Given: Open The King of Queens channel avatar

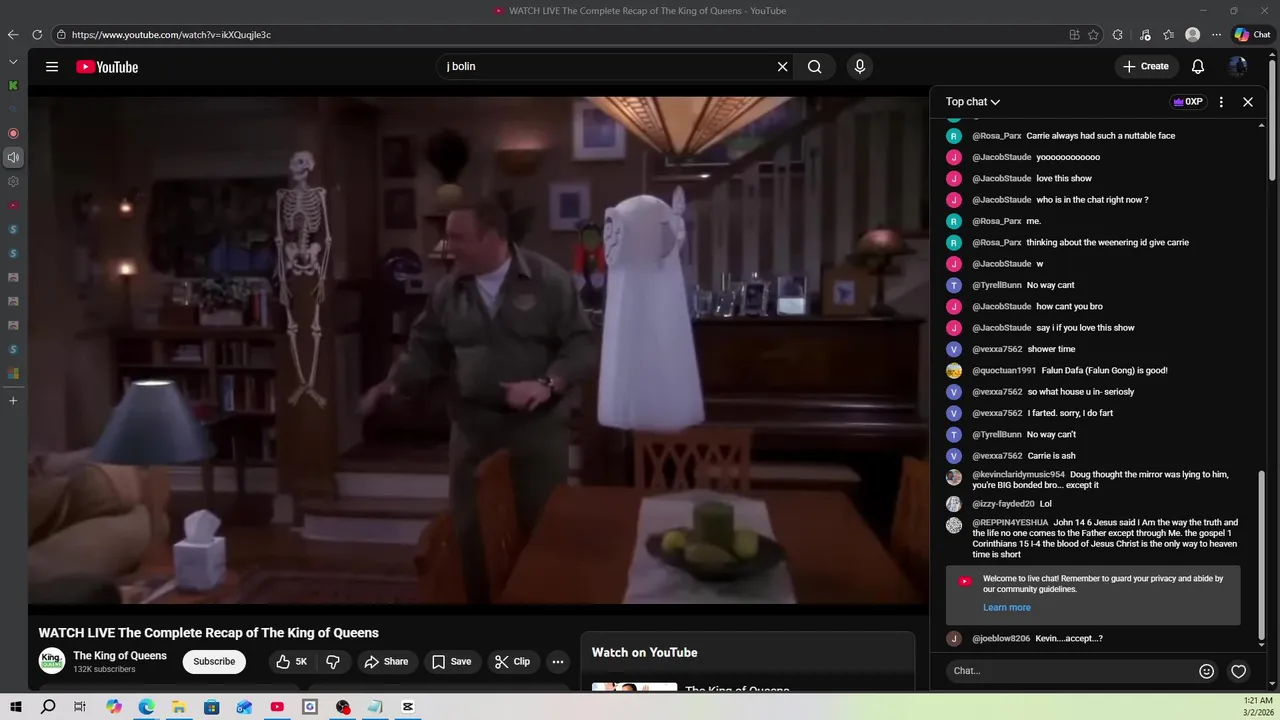Looking at the screenshot, I should (x=52, y=661).
